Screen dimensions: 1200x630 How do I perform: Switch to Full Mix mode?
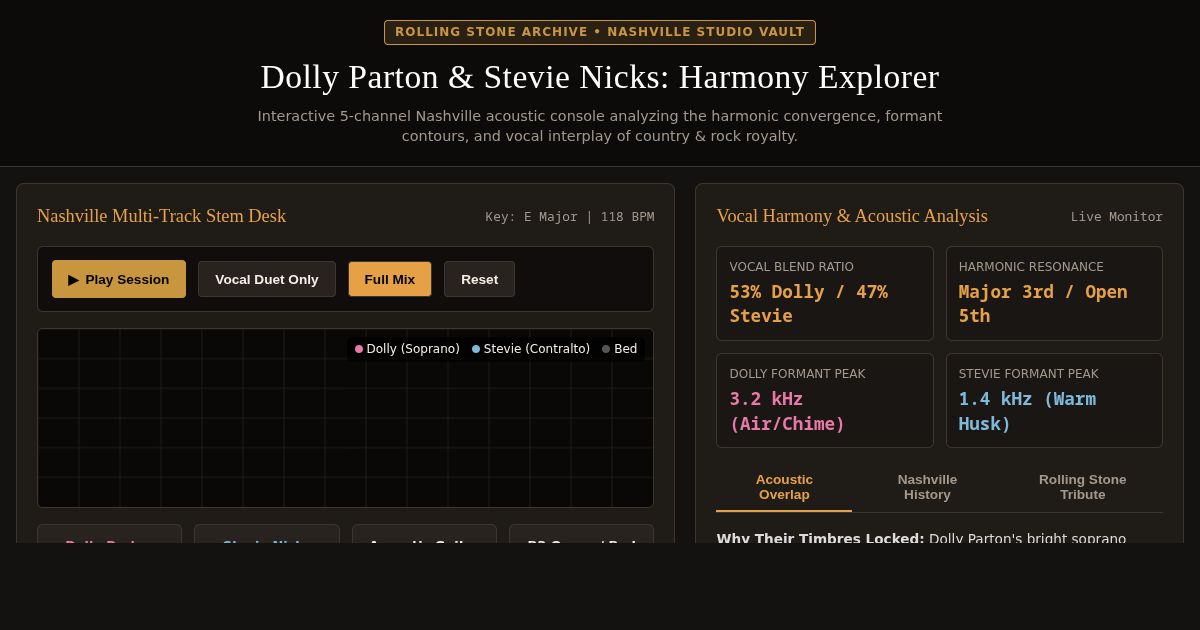click(390, 279)
